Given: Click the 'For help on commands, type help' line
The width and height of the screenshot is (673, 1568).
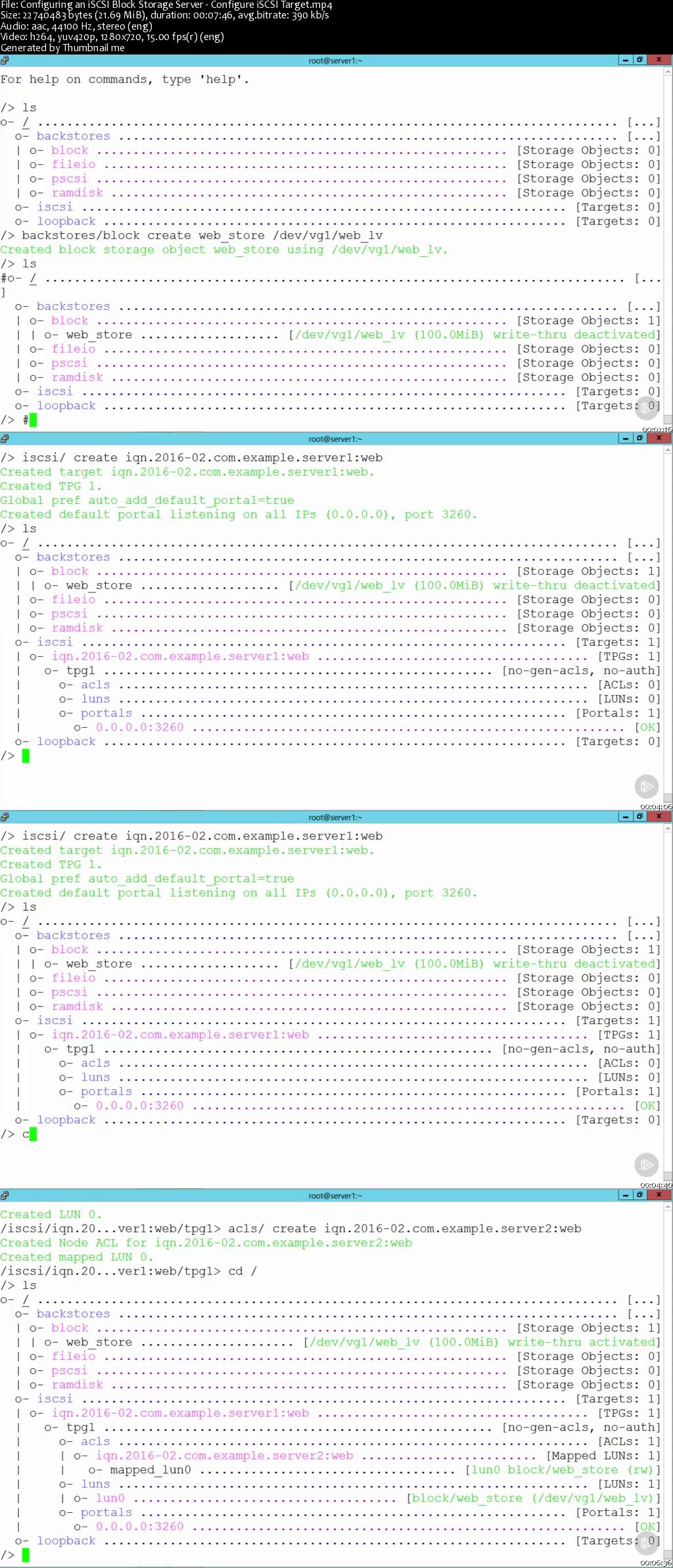Looking at the screenshot, I should coord(125,79).
